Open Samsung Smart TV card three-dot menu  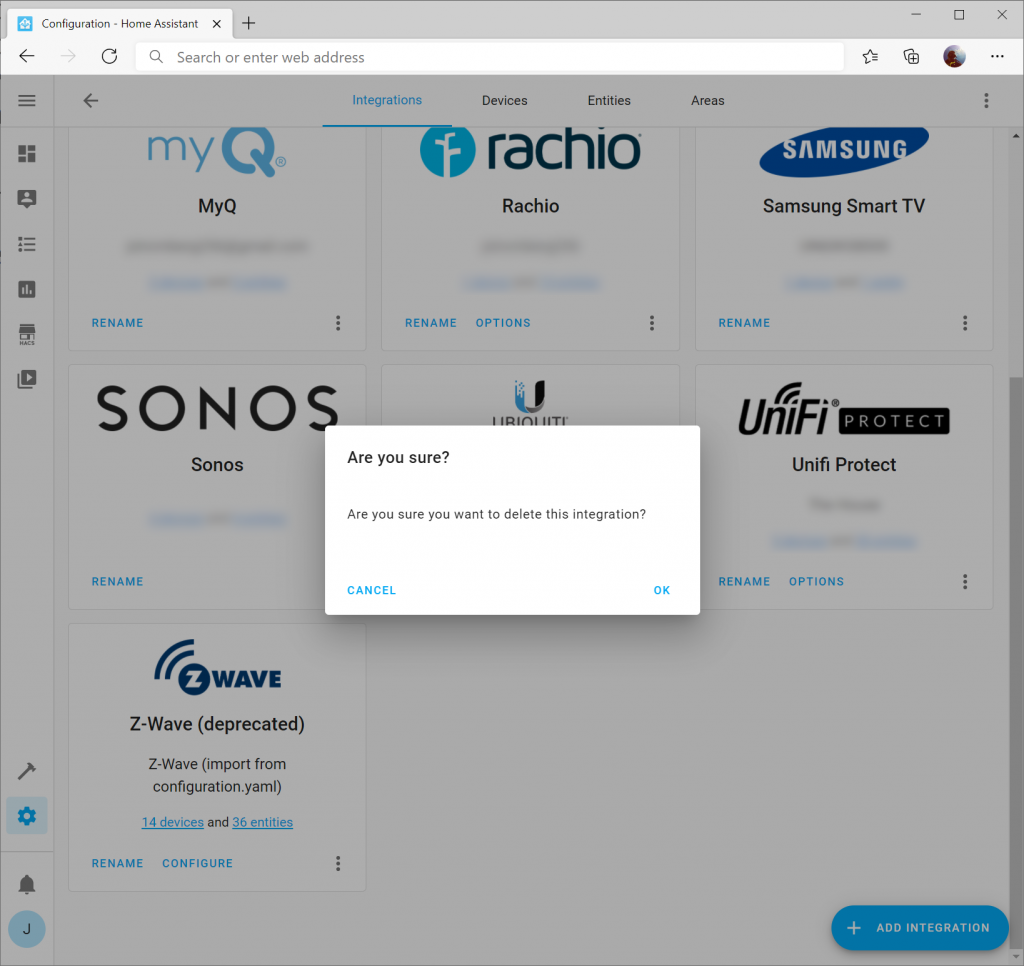pos(965,323)
